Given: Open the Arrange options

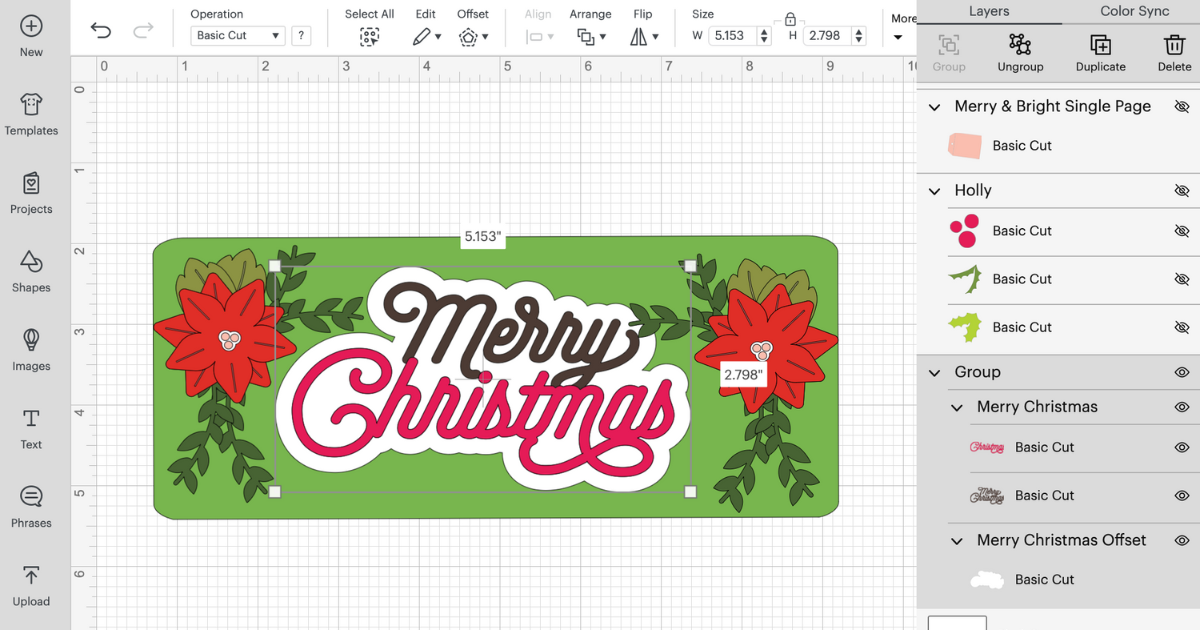Looking at the screenshot, I should (x=591, y=37).
